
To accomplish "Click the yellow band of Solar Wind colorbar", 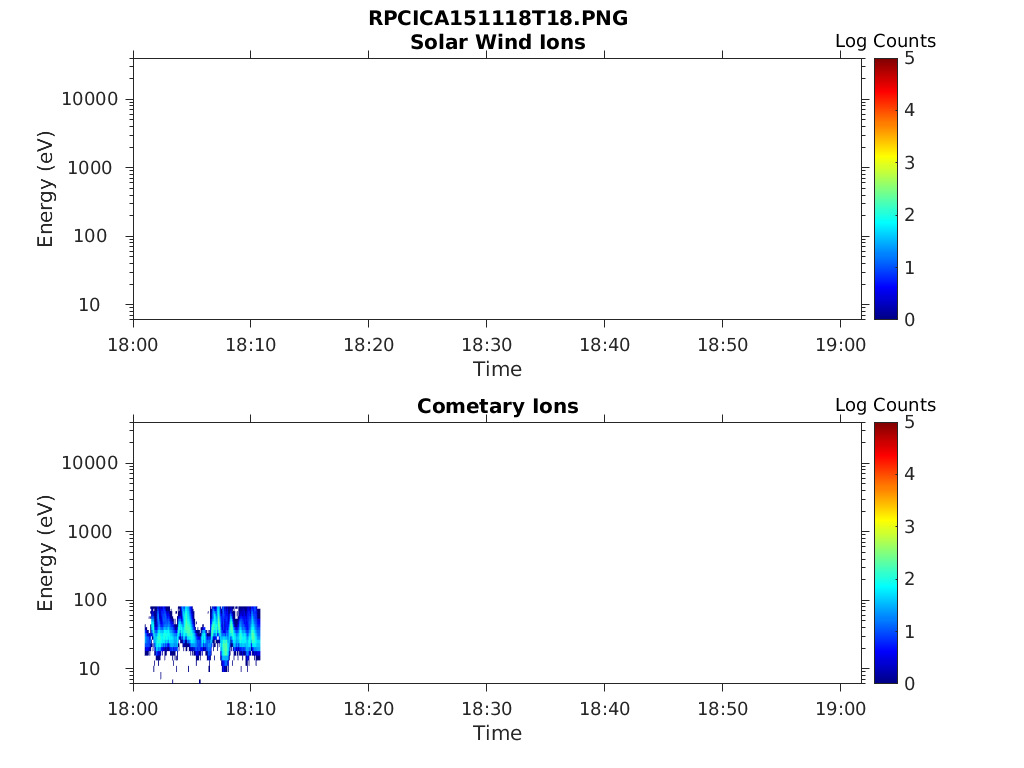I will (886, 161).
